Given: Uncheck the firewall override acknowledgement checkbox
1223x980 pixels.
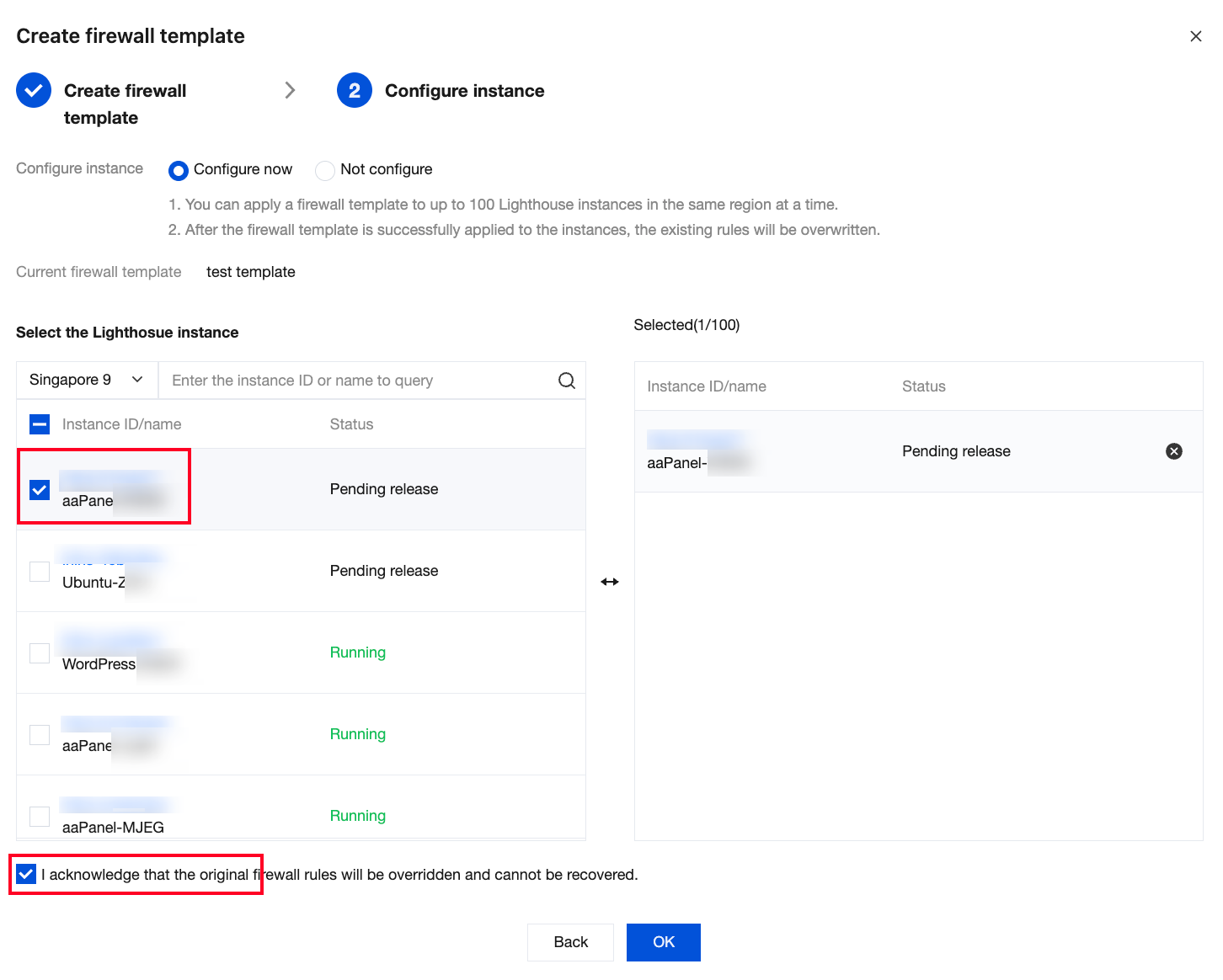Looking at the screenshot, I should [26, 875].
